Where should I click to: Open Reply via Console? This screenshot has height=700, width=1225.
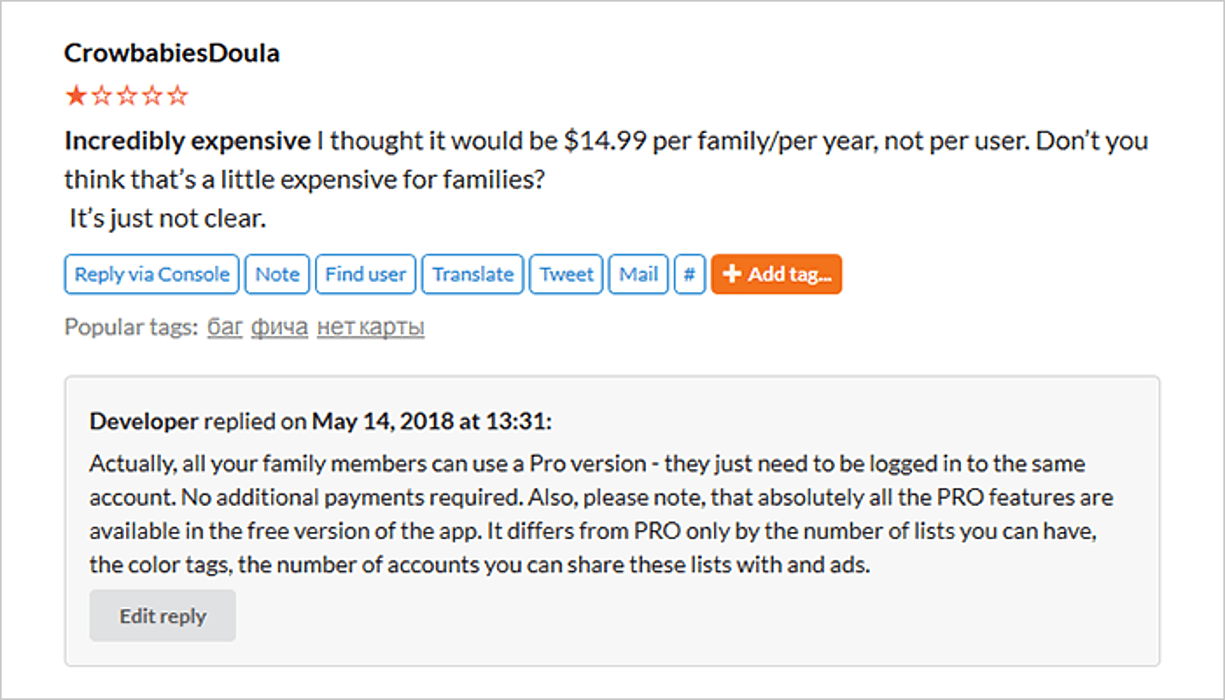[x=152, y=274]
